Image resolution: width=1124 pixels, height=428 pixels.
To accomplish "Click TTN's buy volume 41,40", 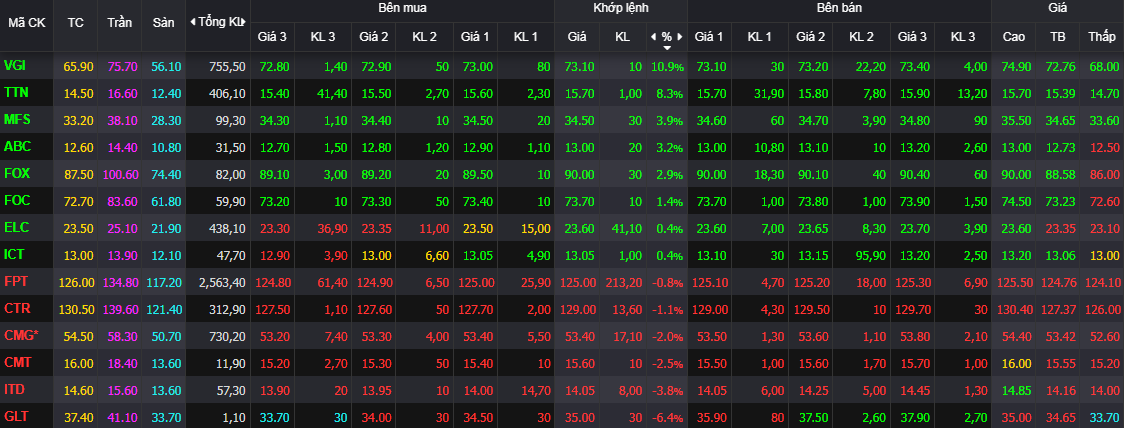I will [x=333, y=93].
